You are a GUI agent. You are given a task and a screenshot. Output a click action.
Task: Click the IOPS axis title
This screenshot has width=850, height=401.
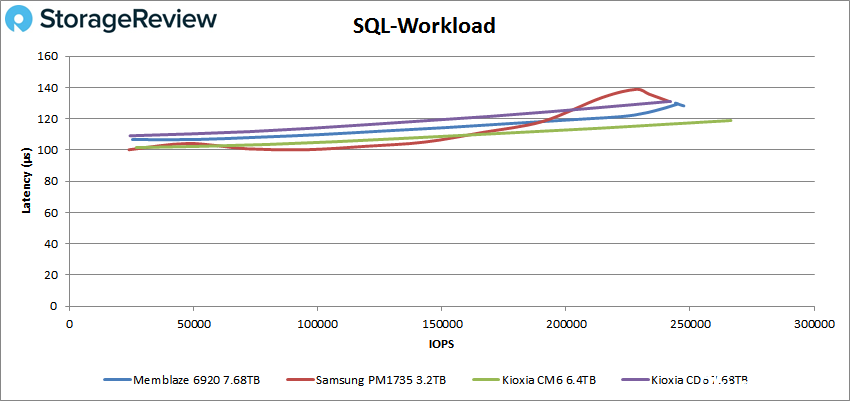441,344
